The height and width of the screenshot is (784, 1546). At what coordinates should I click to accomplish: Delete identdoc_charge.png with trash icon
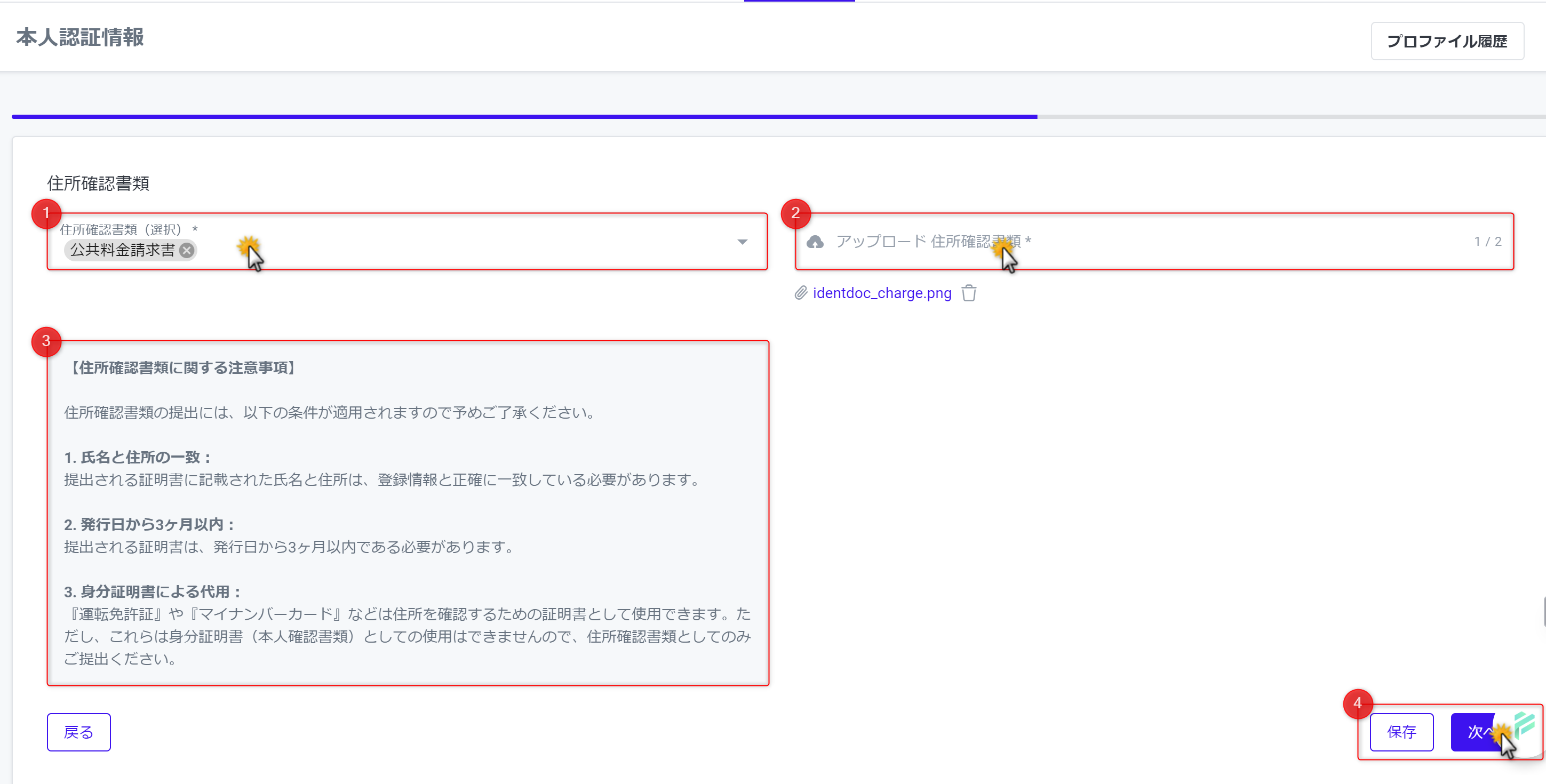pos(969,293)
